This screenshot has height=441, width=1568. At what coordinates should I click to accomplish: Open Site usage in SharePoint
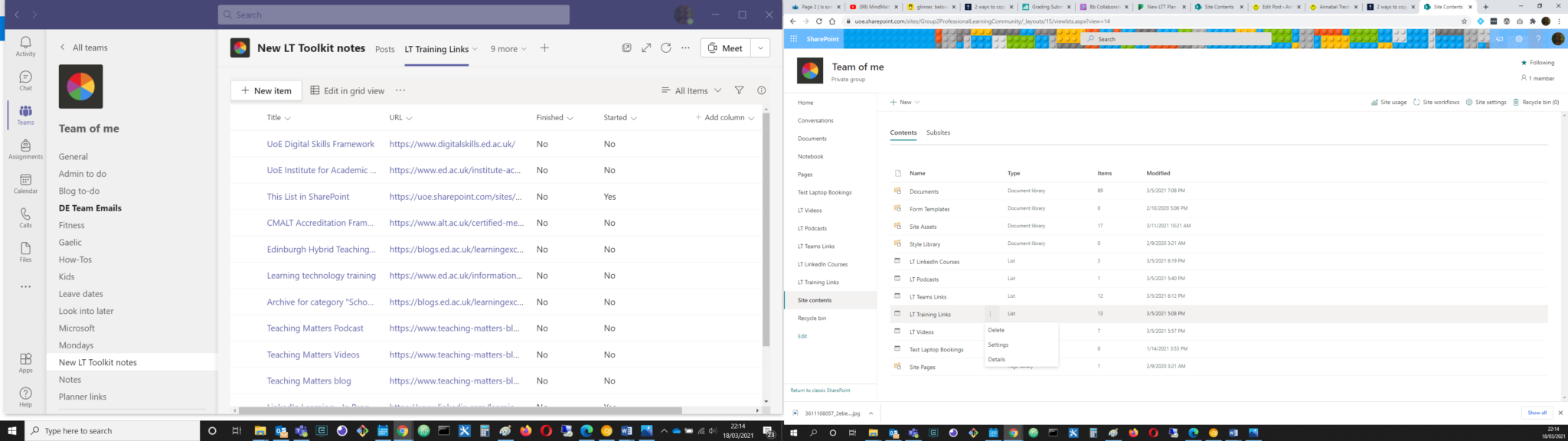(x=1388, y=102)
